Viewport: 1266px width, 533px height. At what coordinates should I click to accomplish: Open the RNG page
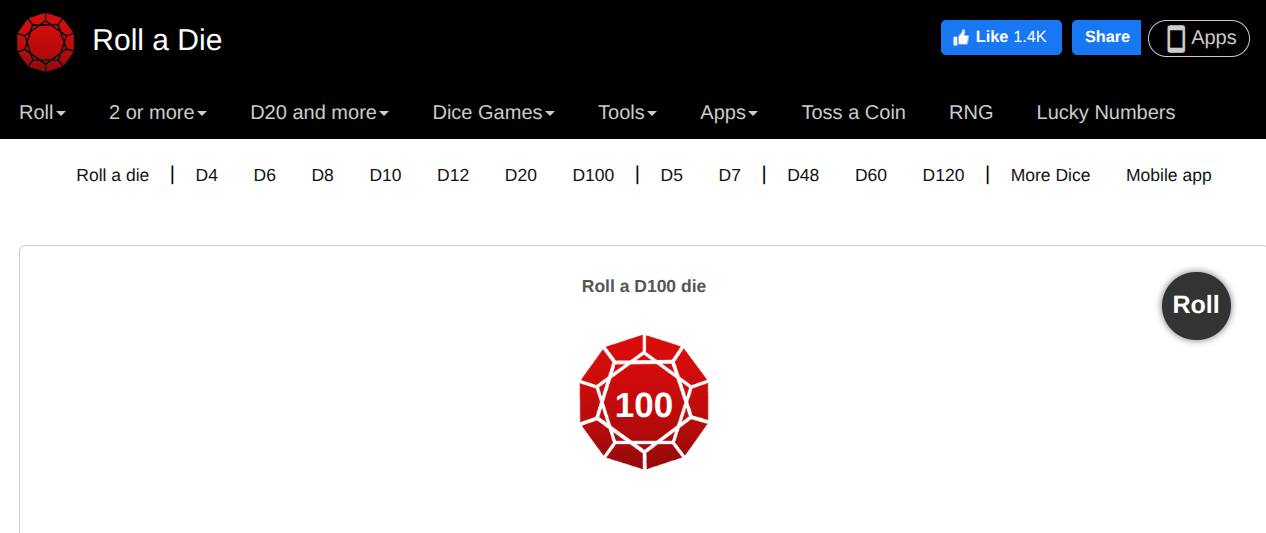971,112
